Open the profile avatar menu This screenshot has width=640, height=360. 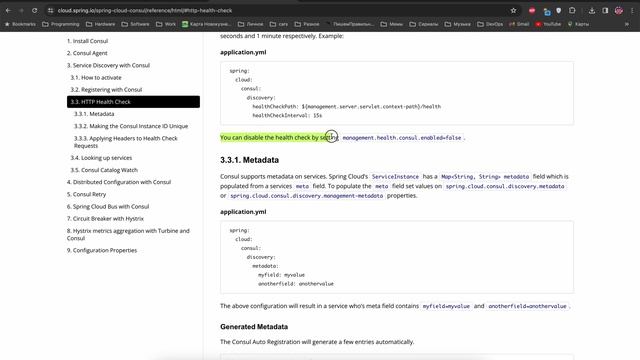[619, 11]
